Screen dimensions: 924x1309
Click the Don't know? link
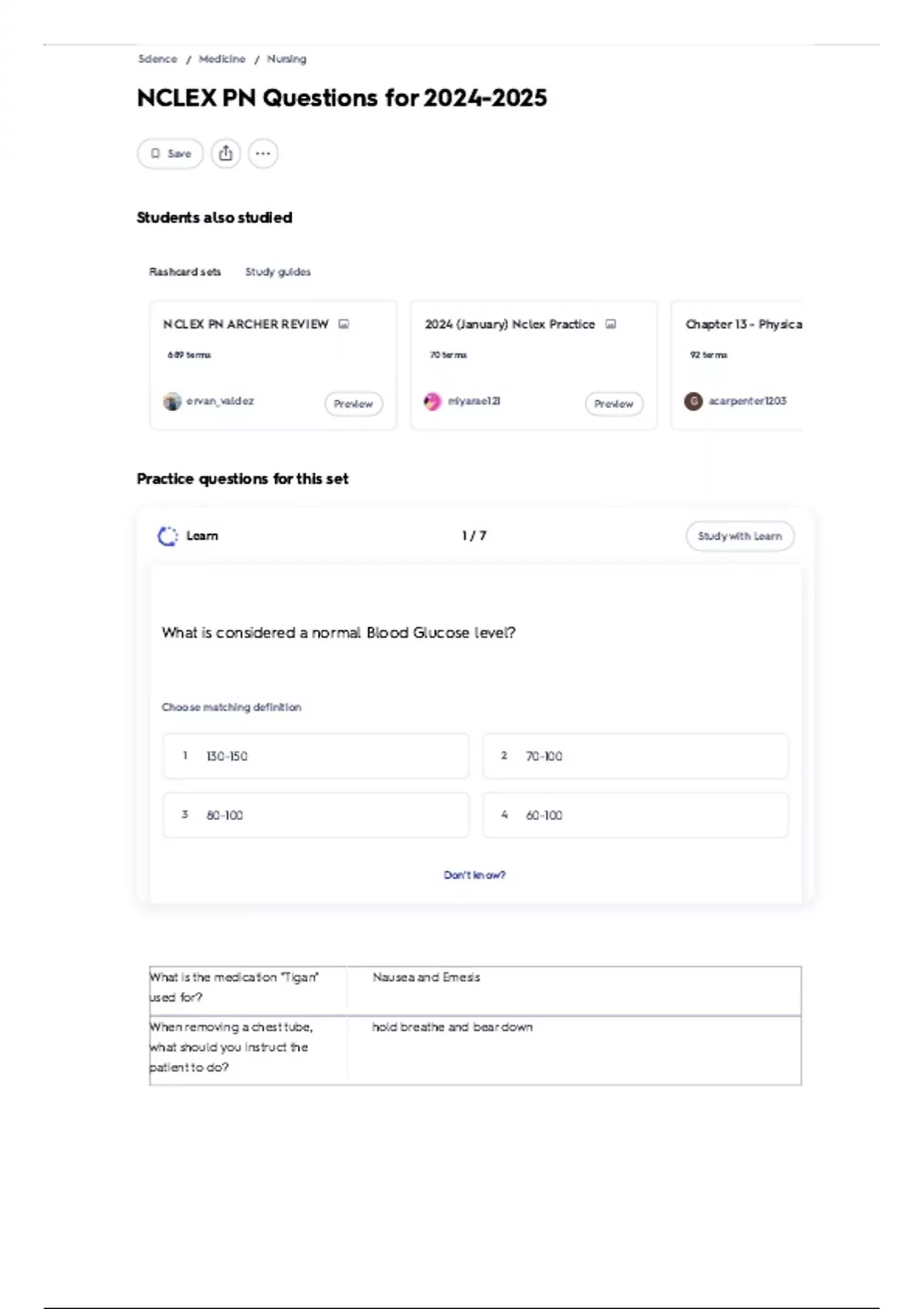click(x=474, y=875)
